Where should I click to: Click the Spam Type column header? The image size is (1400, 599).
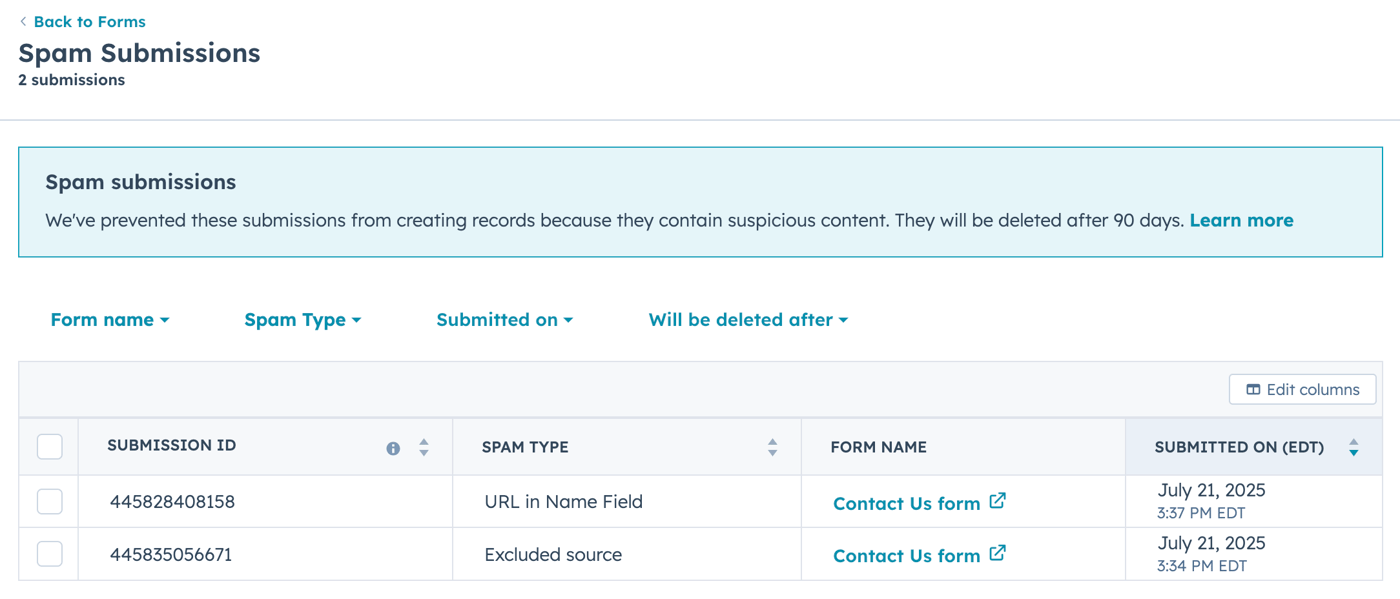[525, 447]
